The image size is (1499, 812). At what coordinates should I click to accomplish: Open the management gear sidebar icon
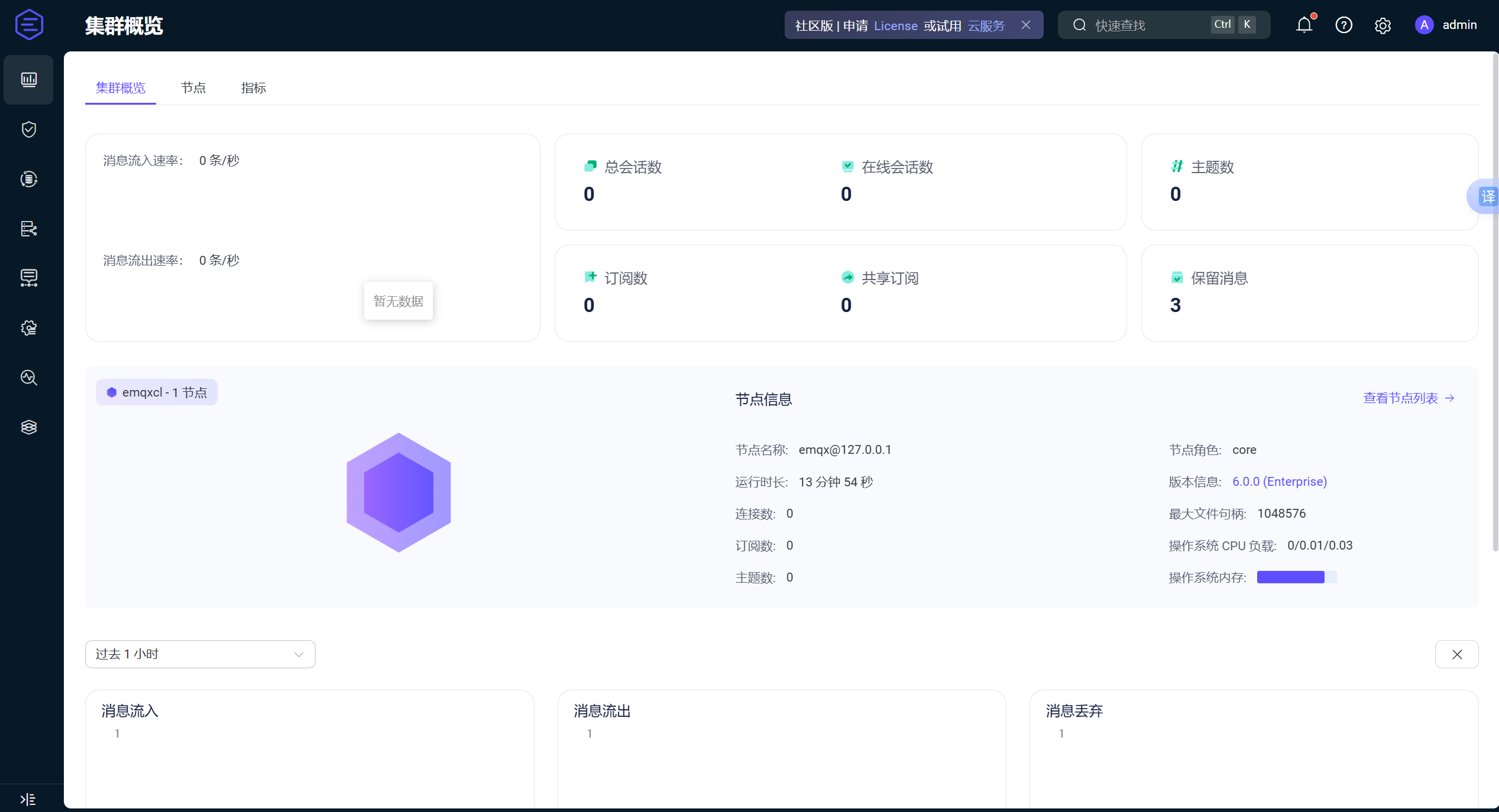(28, 328)
